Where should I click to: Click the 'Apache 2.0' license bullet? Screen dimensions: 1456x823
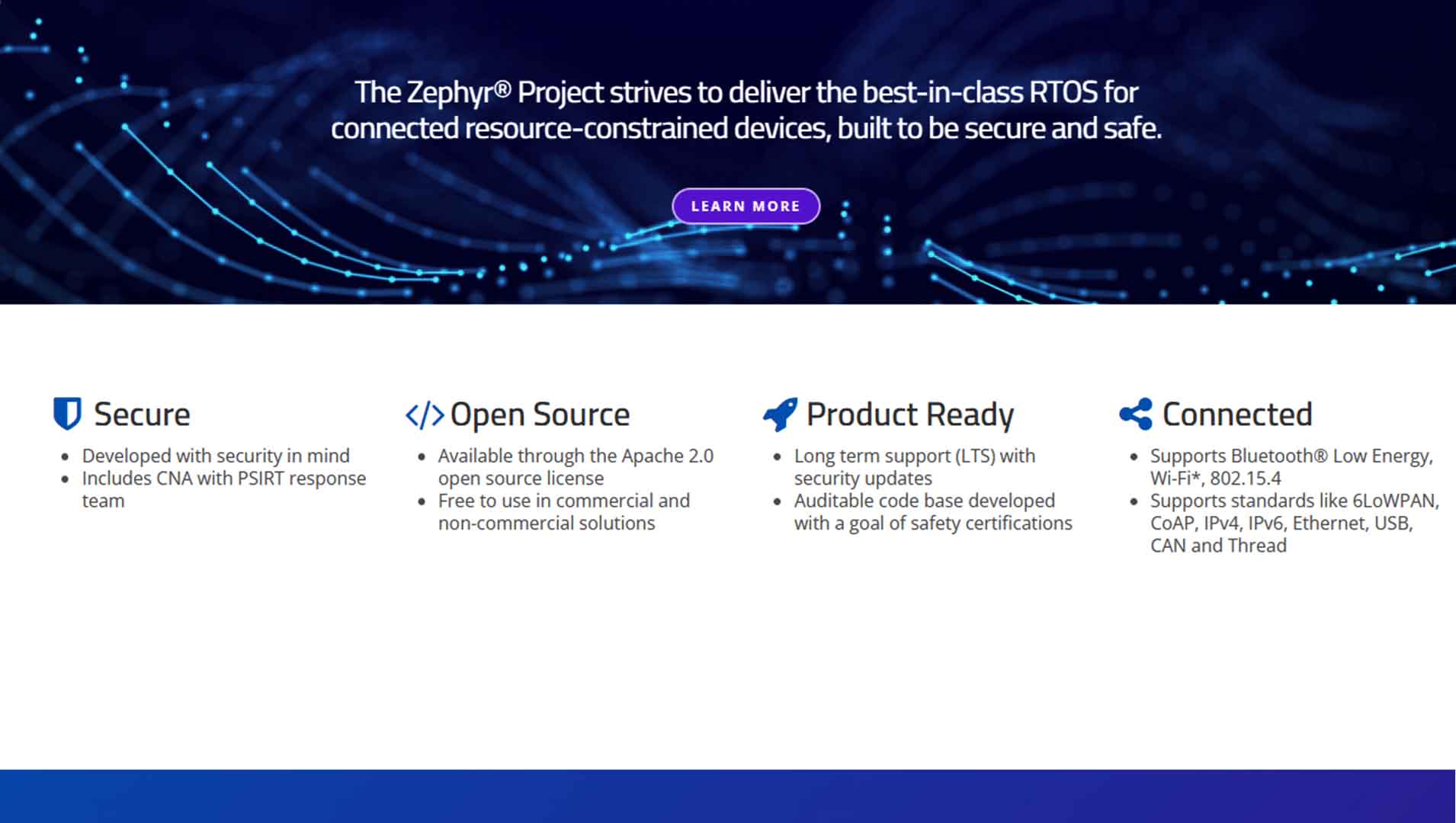575,456
